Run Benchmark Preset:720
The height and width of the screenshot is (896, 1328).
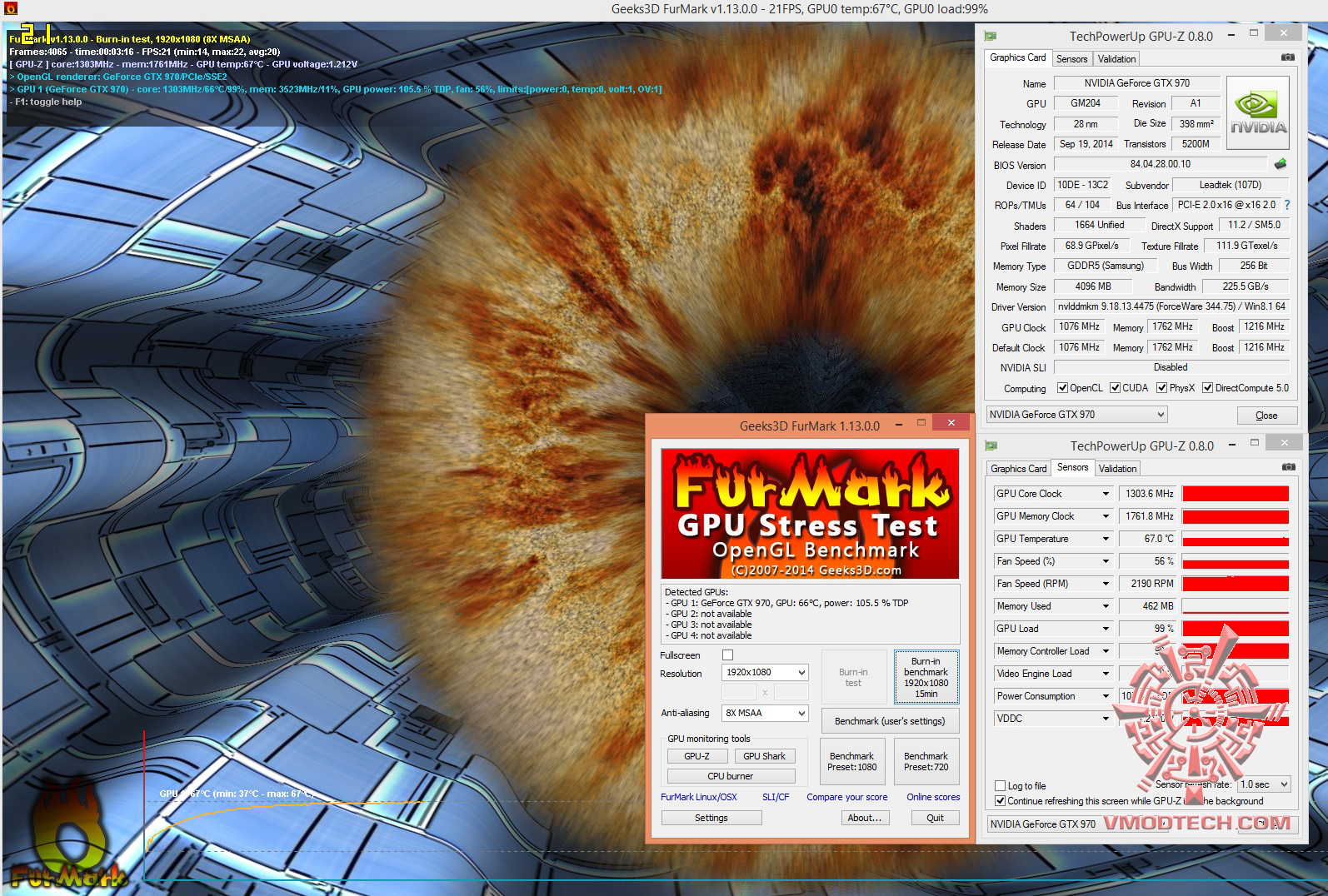pyautogui.click(x=926, y=761)
